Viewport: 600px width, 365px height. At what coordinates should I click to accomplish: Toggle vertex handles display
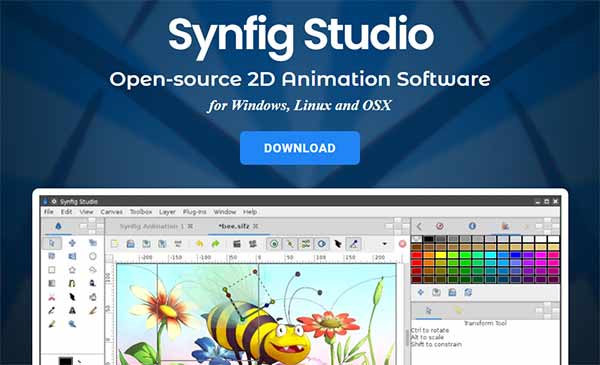(290, 244)
